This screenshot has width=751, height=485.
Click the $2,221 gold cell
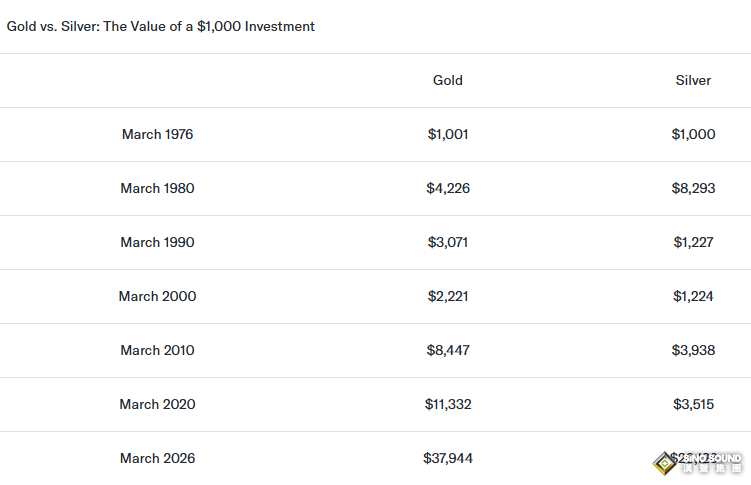tap(447, 296)
